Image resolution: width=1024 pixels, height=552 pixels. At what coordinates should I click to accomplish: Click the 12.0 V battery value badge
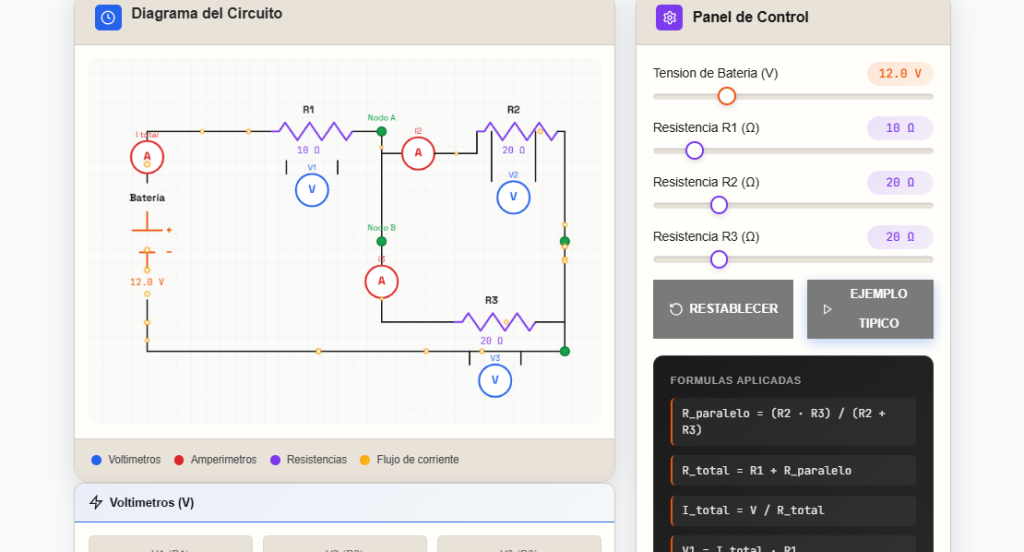(899, 73)
